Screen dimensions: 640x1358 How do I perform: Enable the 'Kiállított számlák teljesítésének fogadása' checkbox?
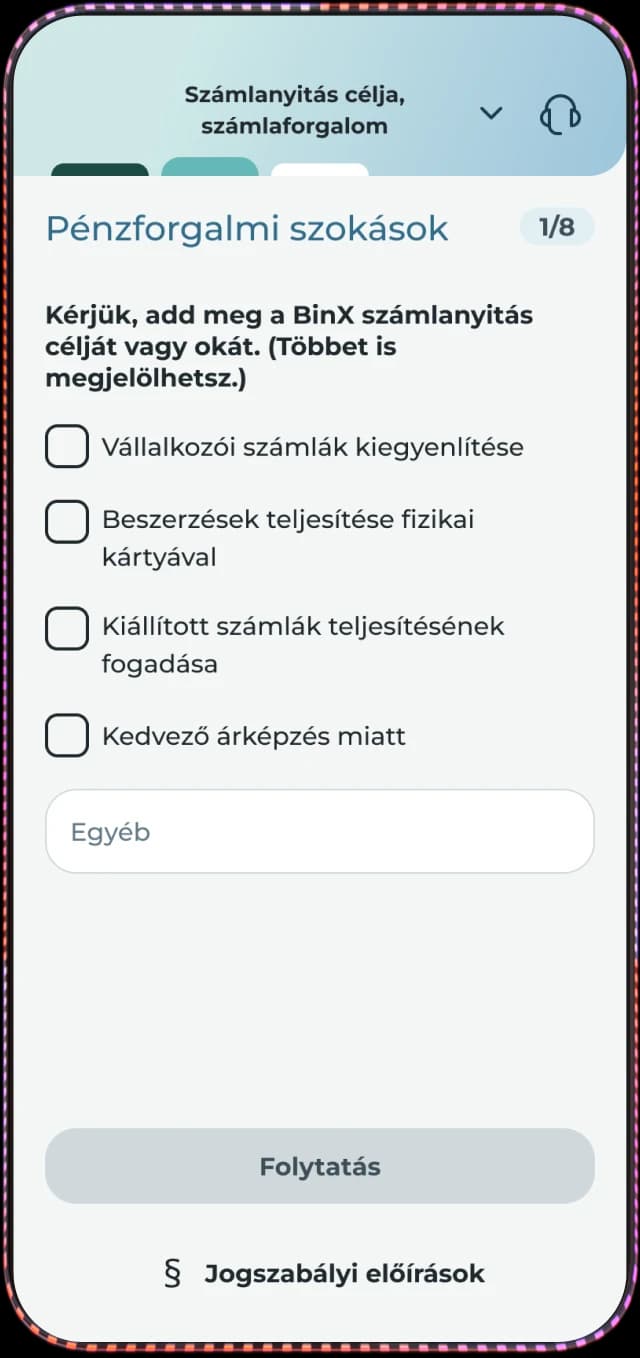(67, 628)
